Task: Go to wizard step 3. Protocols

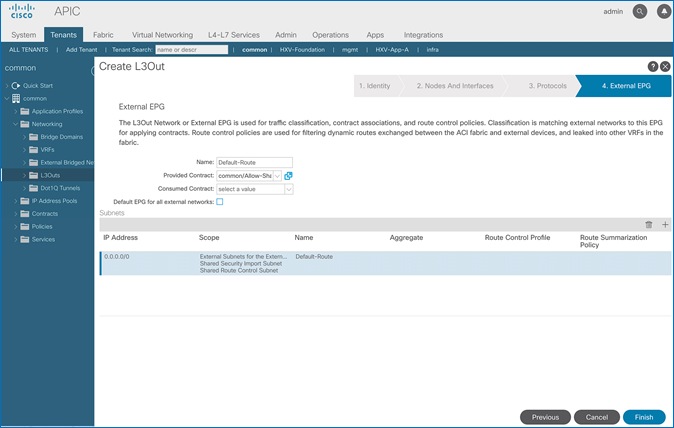Action: point(548,86)
